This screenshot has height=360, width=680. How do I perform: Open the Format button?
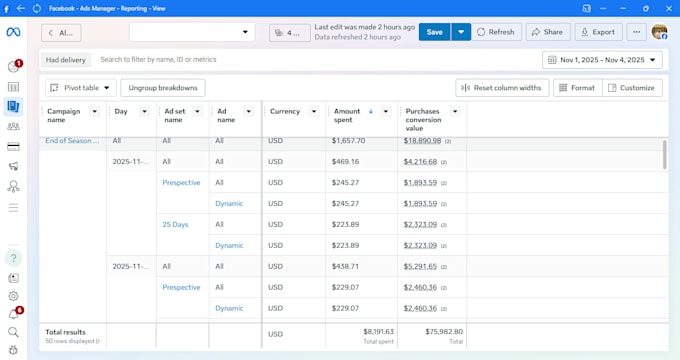click(x=578, y=88)
